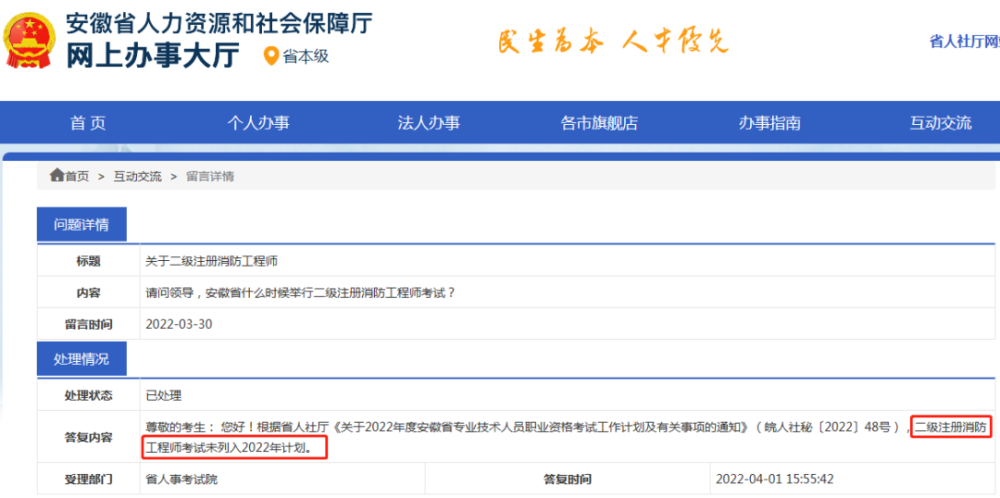Click the 处理状态 row label
The width and height of the screenshot is (1000, 498).
click(x=88, y=395)
